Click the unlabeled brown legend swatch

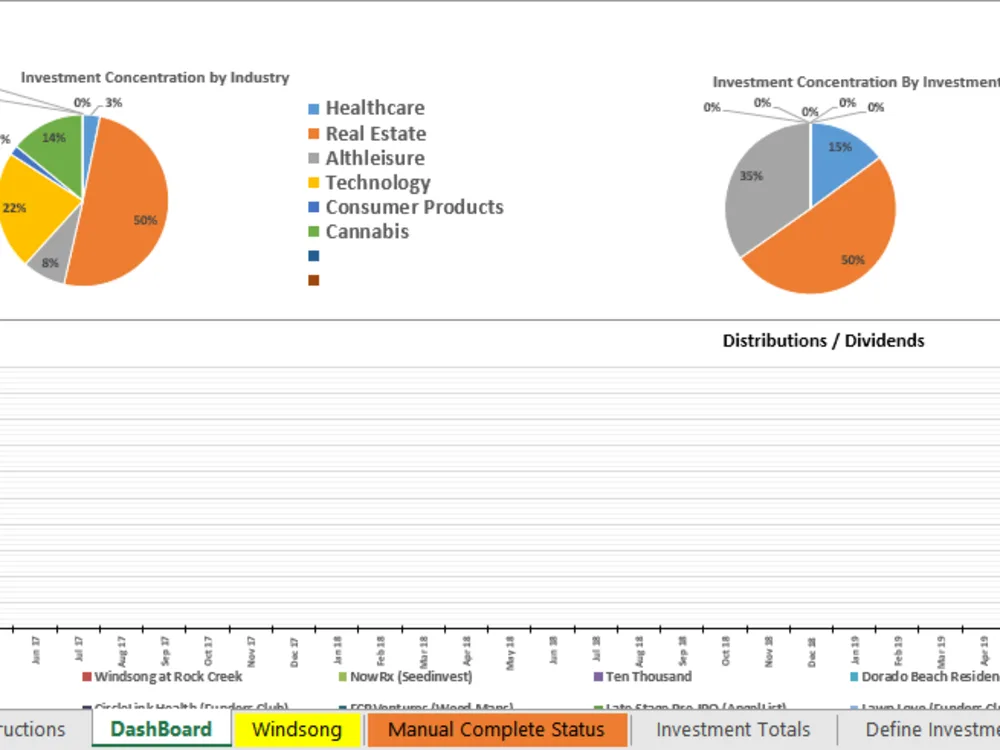314,280
